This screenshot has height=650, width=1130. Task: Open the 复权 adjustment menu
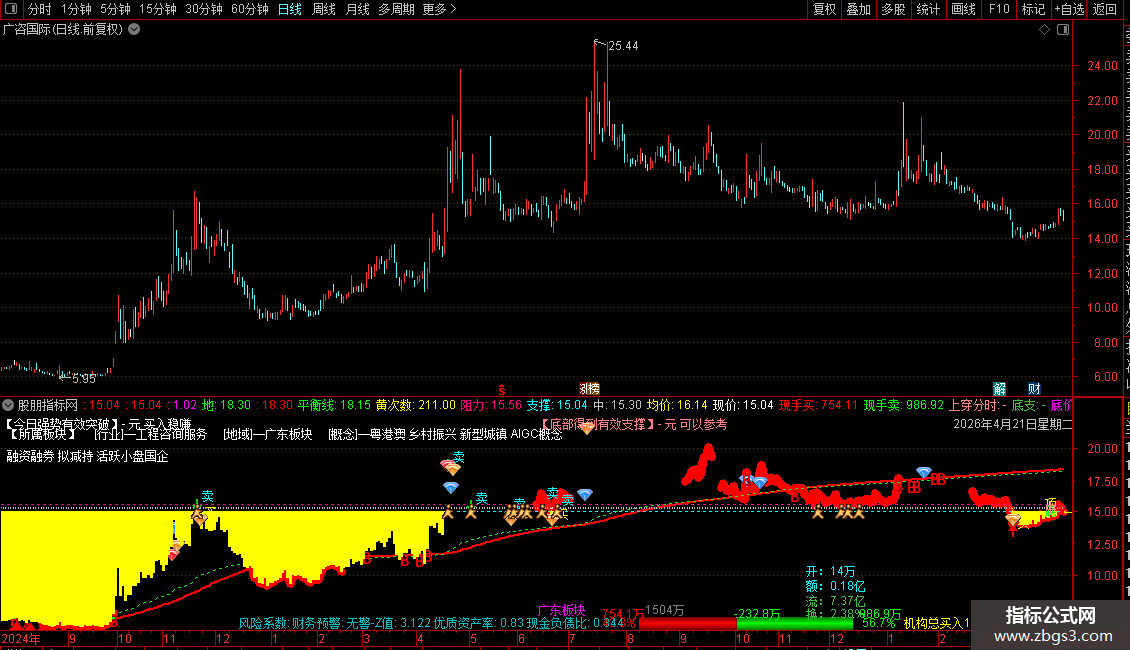(x=824, y=9)
